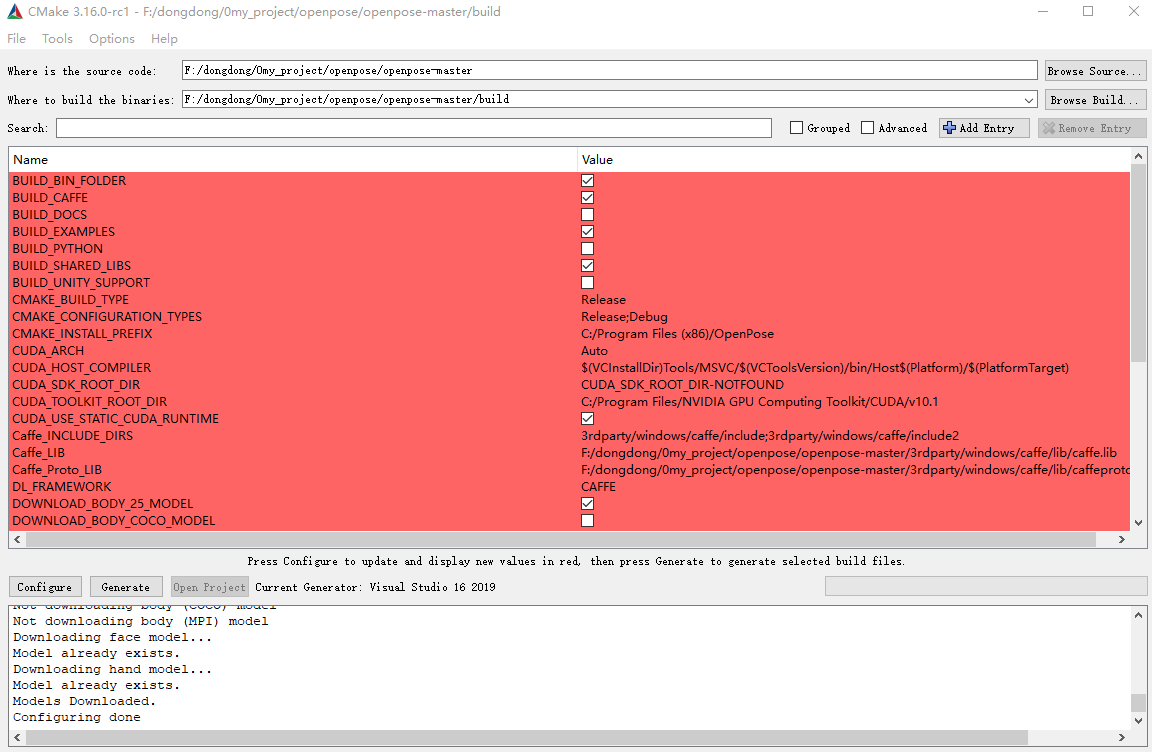Click the CUDA v10.1 toolkit path value
Screen dimensions: 1152x752
(x=760, y=402)
